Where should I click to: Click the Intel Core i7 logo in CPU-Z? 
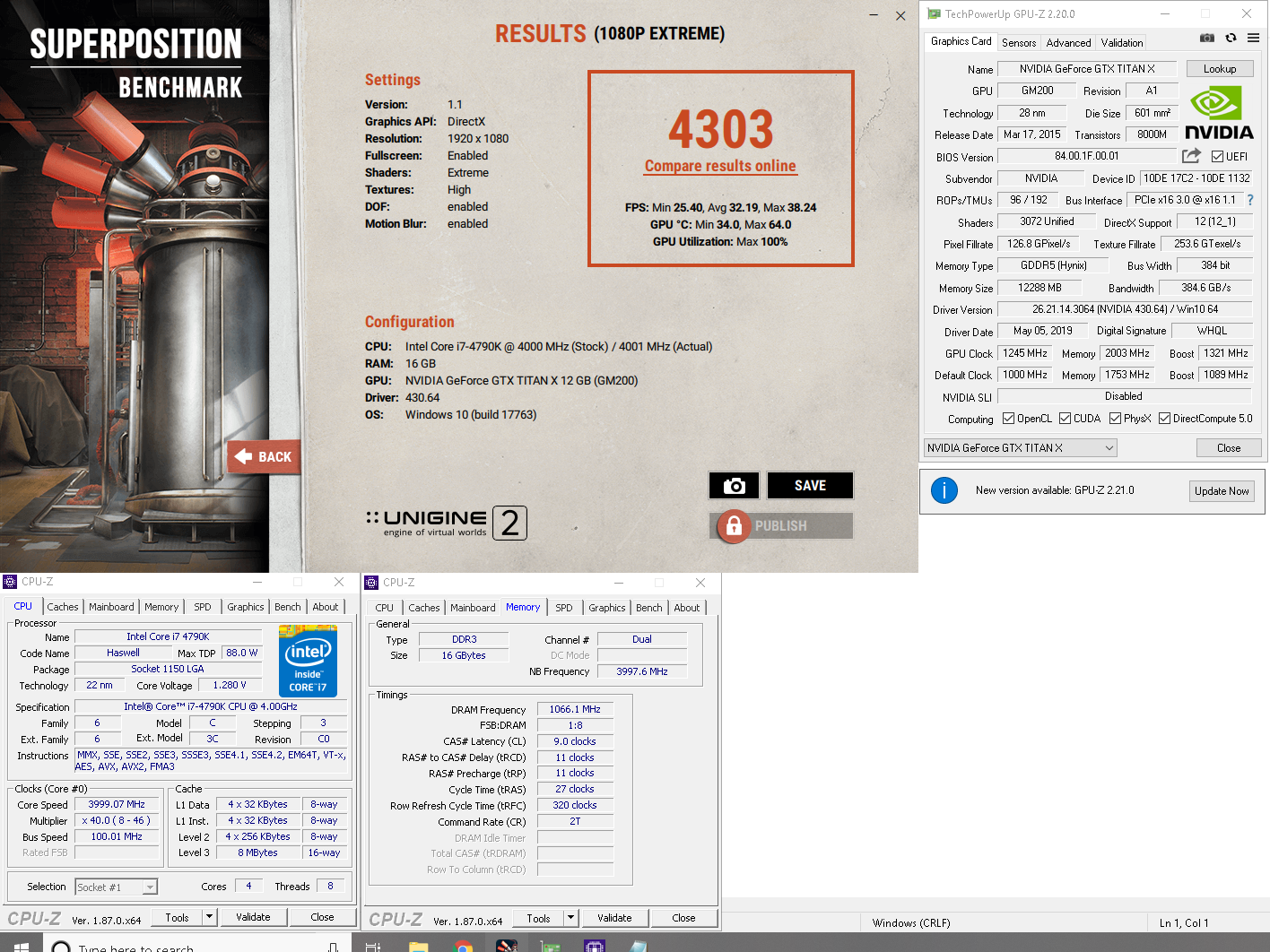tap(308, 662)
